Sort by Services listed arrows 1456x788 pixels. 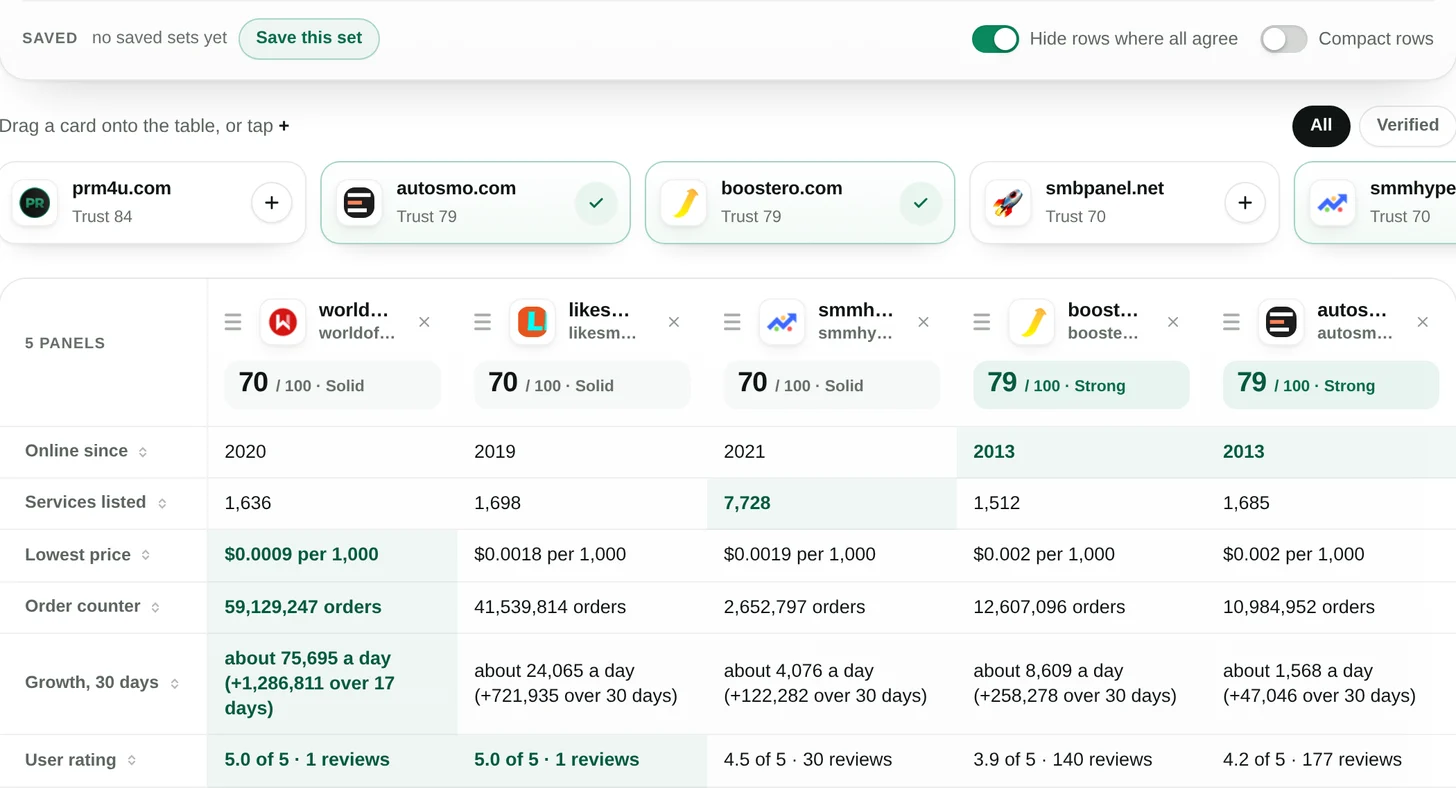[162, 503]
